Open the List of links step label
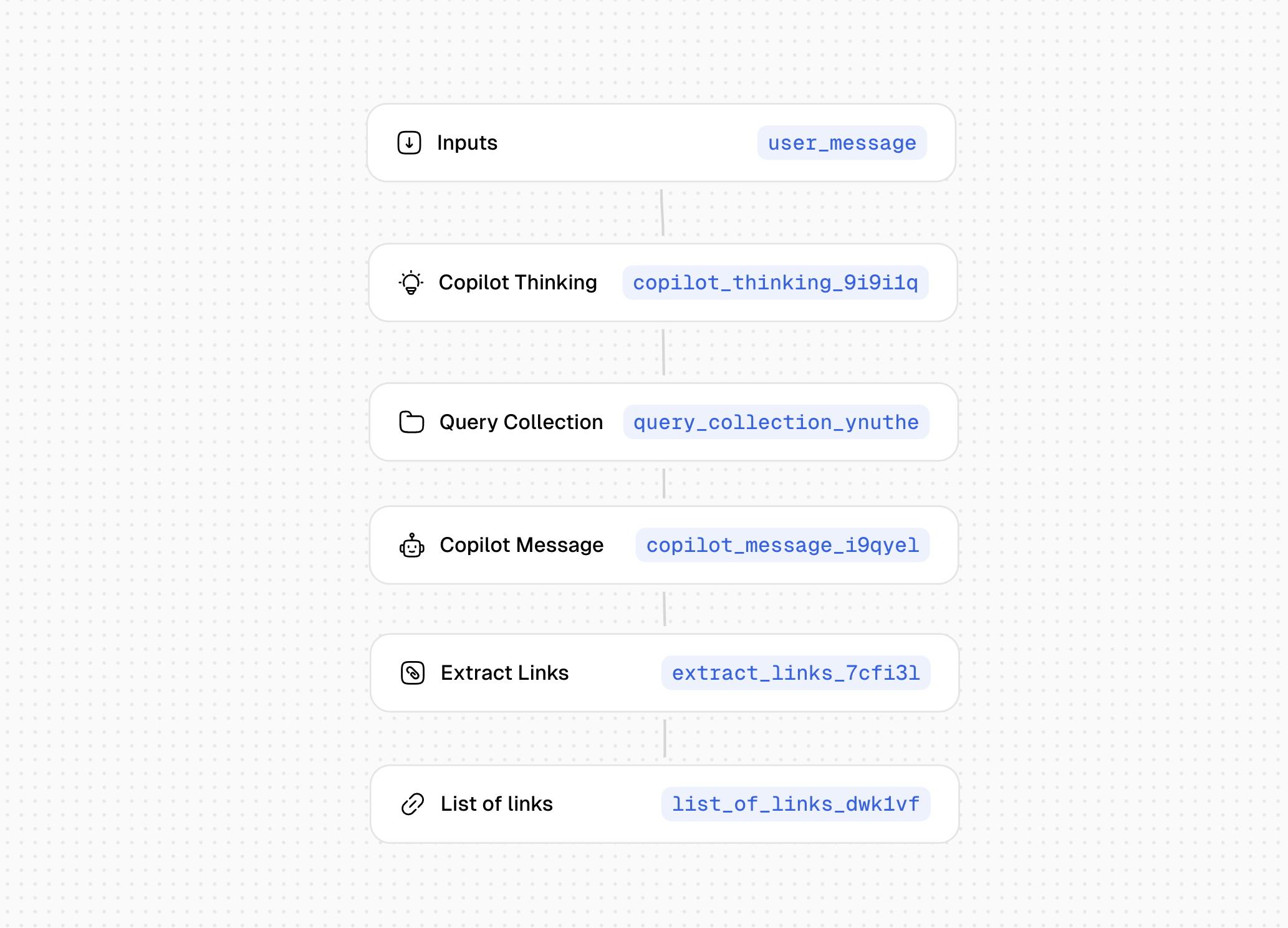1288x928 pixels. click(497, 804)
